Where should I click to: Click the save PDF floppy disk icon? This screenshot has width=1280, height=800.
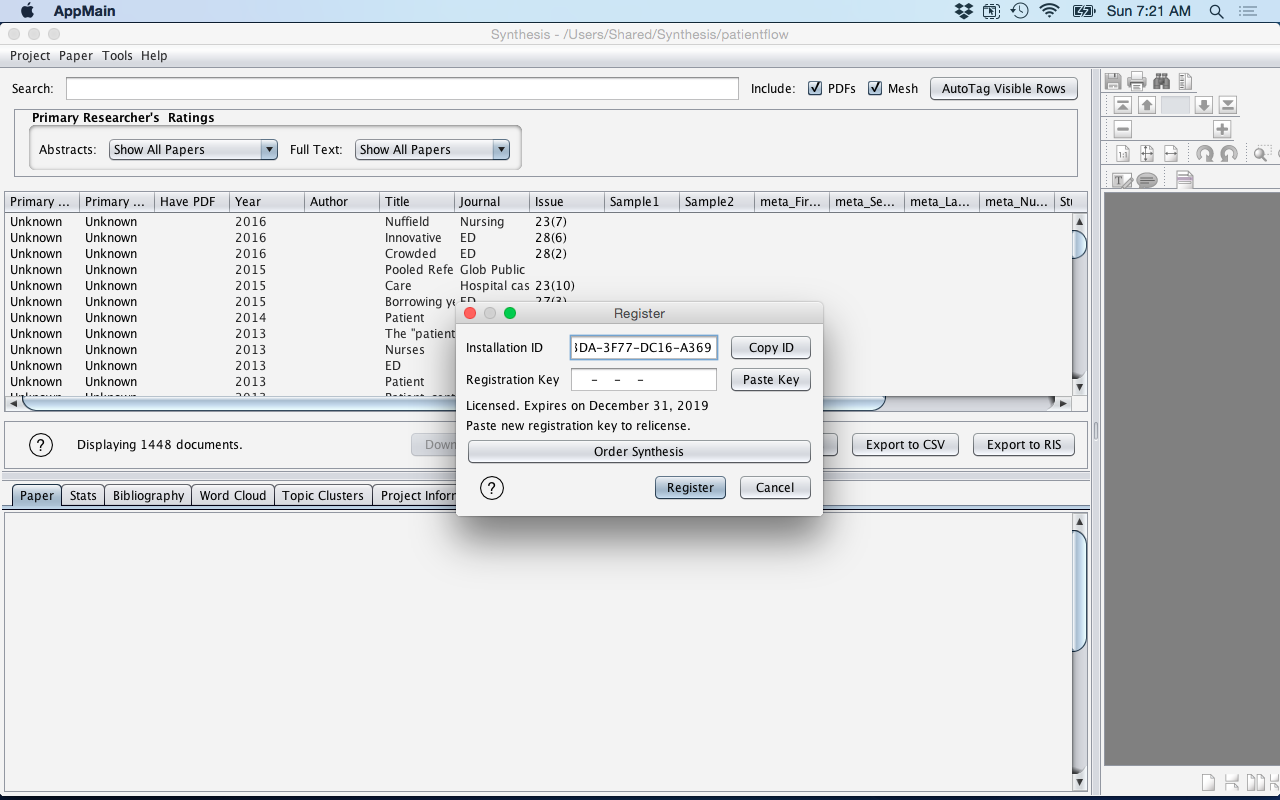pos(1113,82)
